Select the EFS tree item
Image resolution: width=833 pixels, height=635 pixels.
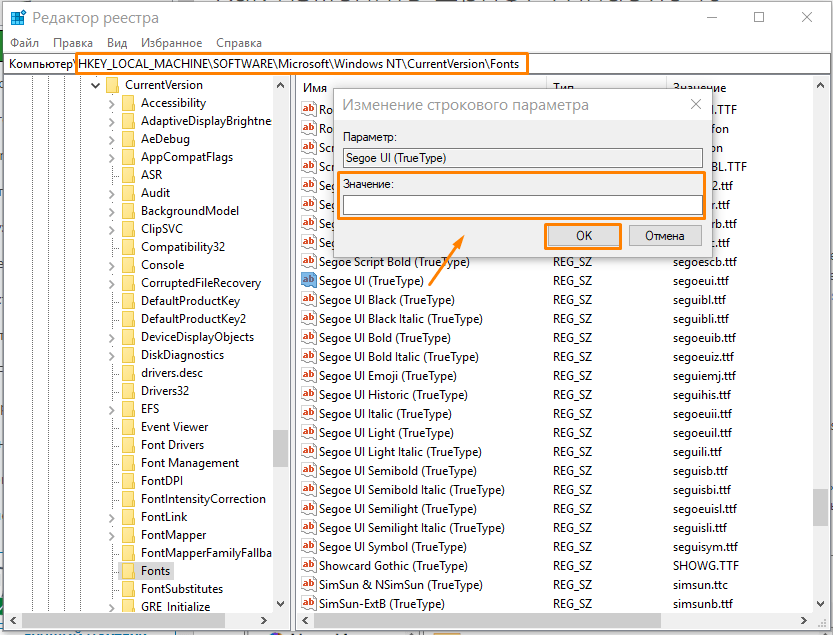(150, 409)
